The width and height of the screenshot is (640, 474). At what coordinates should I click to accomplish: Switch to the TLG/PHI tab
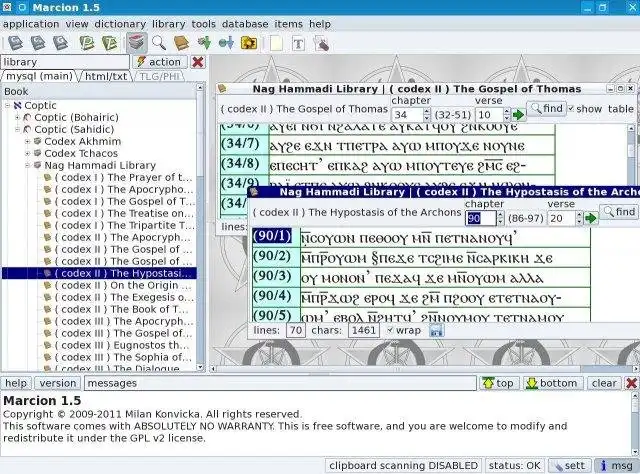159,76
